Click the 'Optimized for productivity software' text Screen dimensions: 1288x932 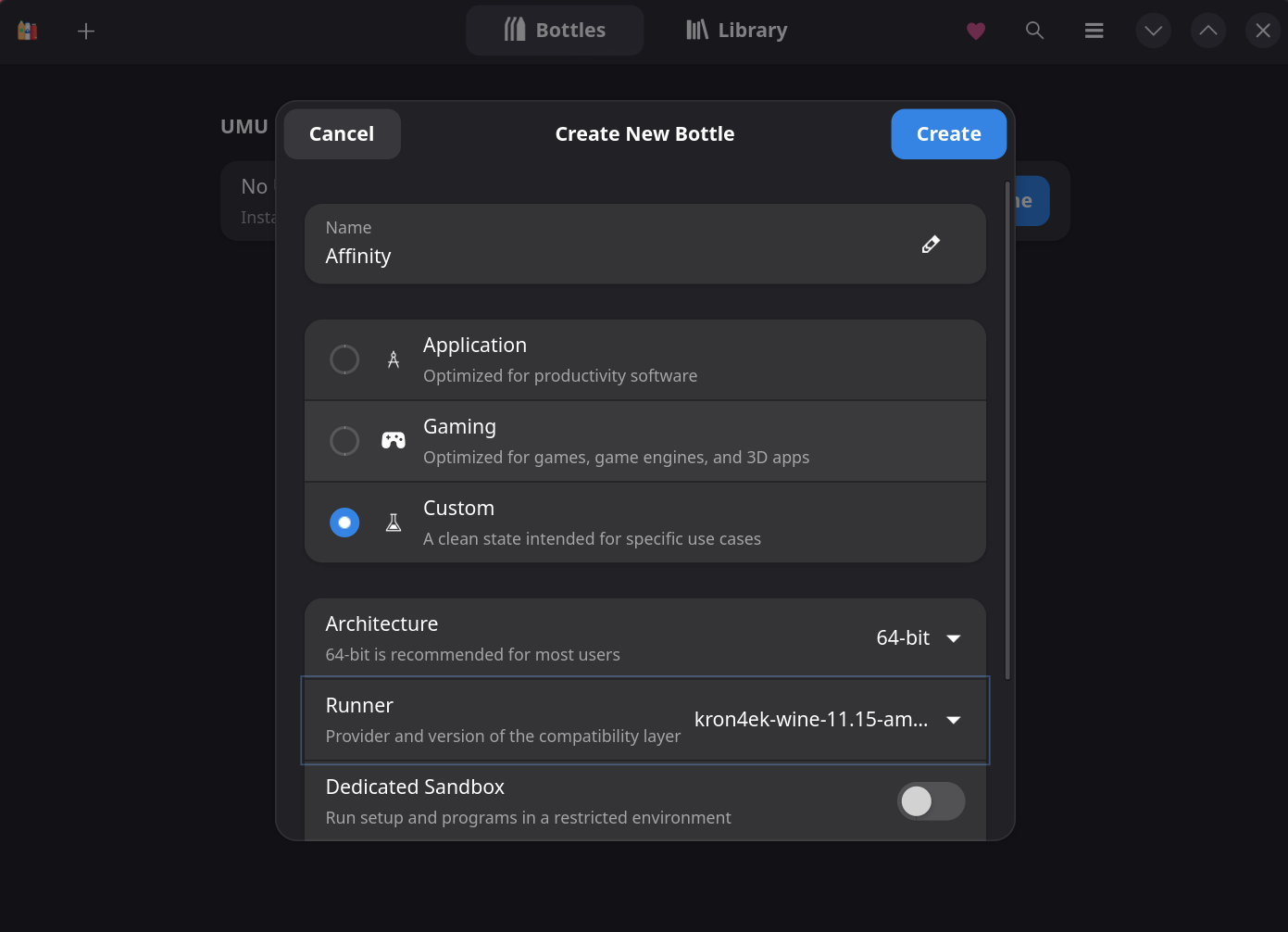pos(560,376)
